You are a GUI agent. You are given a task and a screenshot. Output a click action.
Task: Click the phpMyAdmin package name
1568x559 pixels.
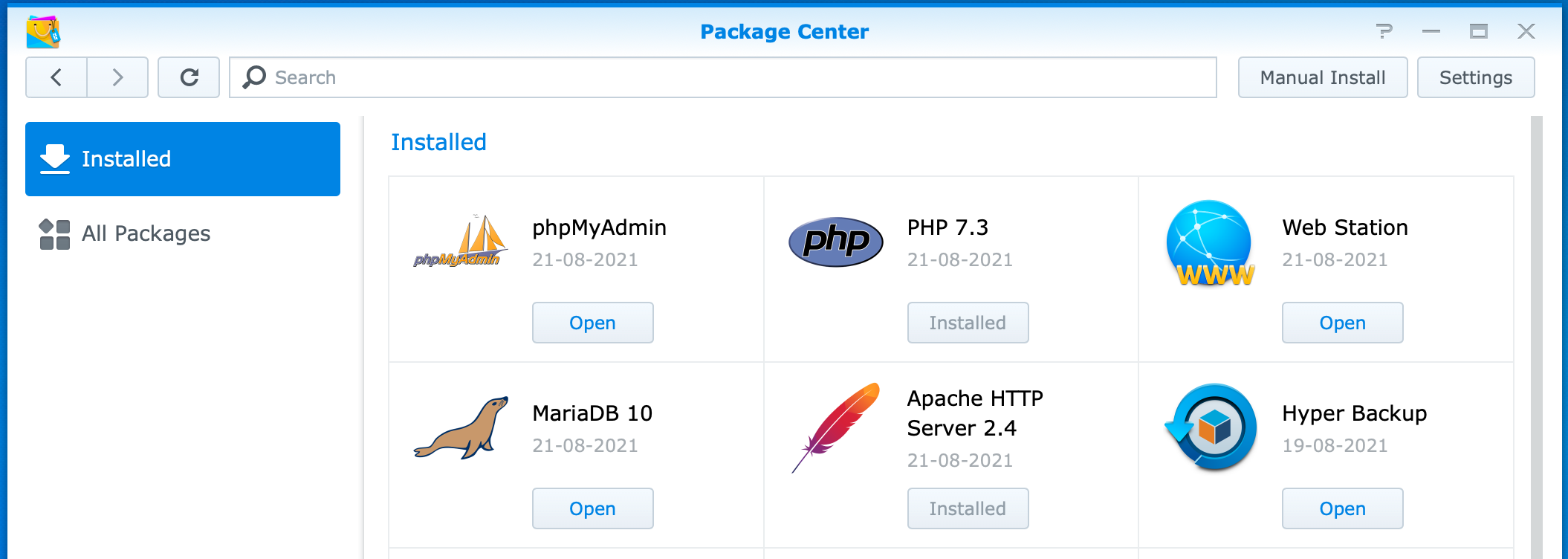click(599, 227)
